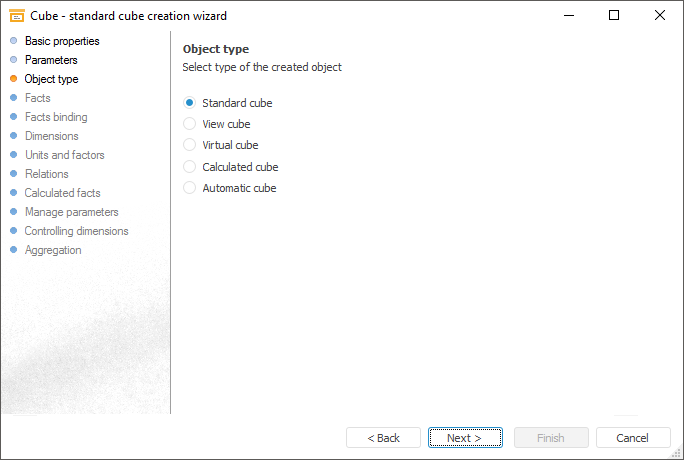Choose the View cube option

(x=190, y=124)
